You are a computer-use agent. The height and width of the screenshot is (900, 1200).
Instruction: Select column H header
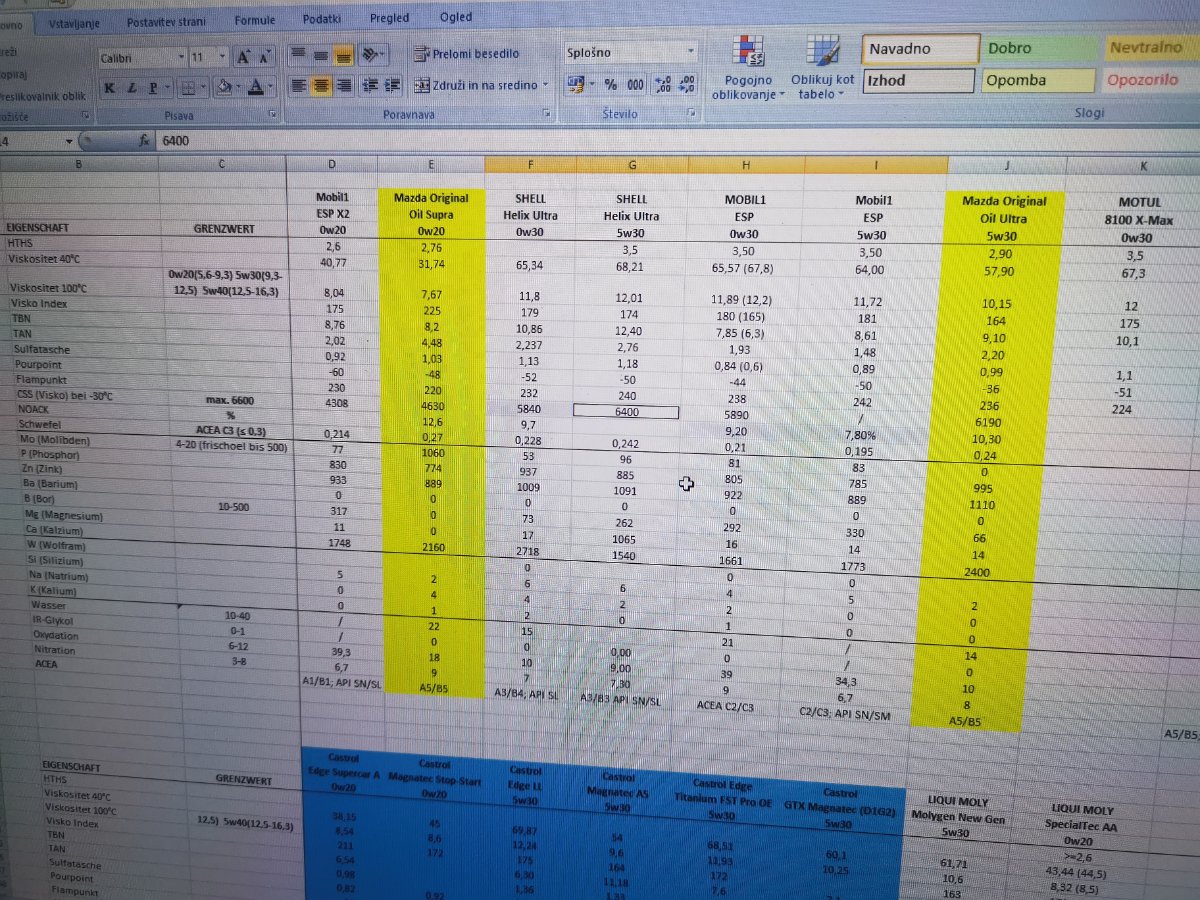click(x=746, y=164)
